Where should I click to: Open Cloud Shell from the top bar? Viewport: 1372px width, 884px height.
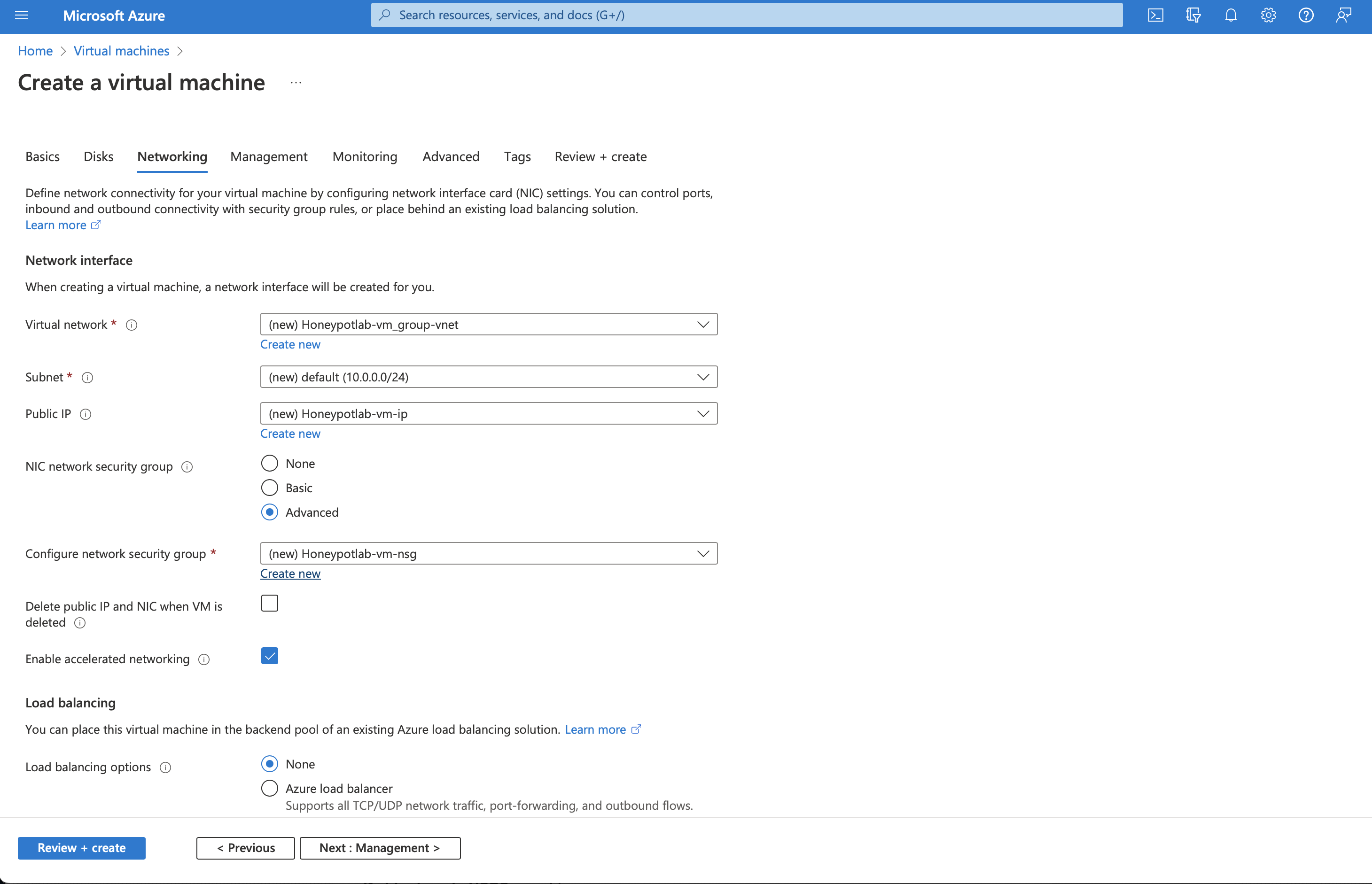1155,16
